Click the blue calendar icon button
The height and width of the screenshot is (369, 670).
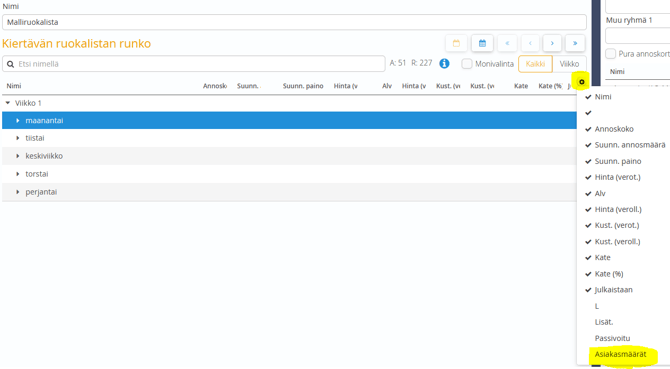tap(482, 43)
